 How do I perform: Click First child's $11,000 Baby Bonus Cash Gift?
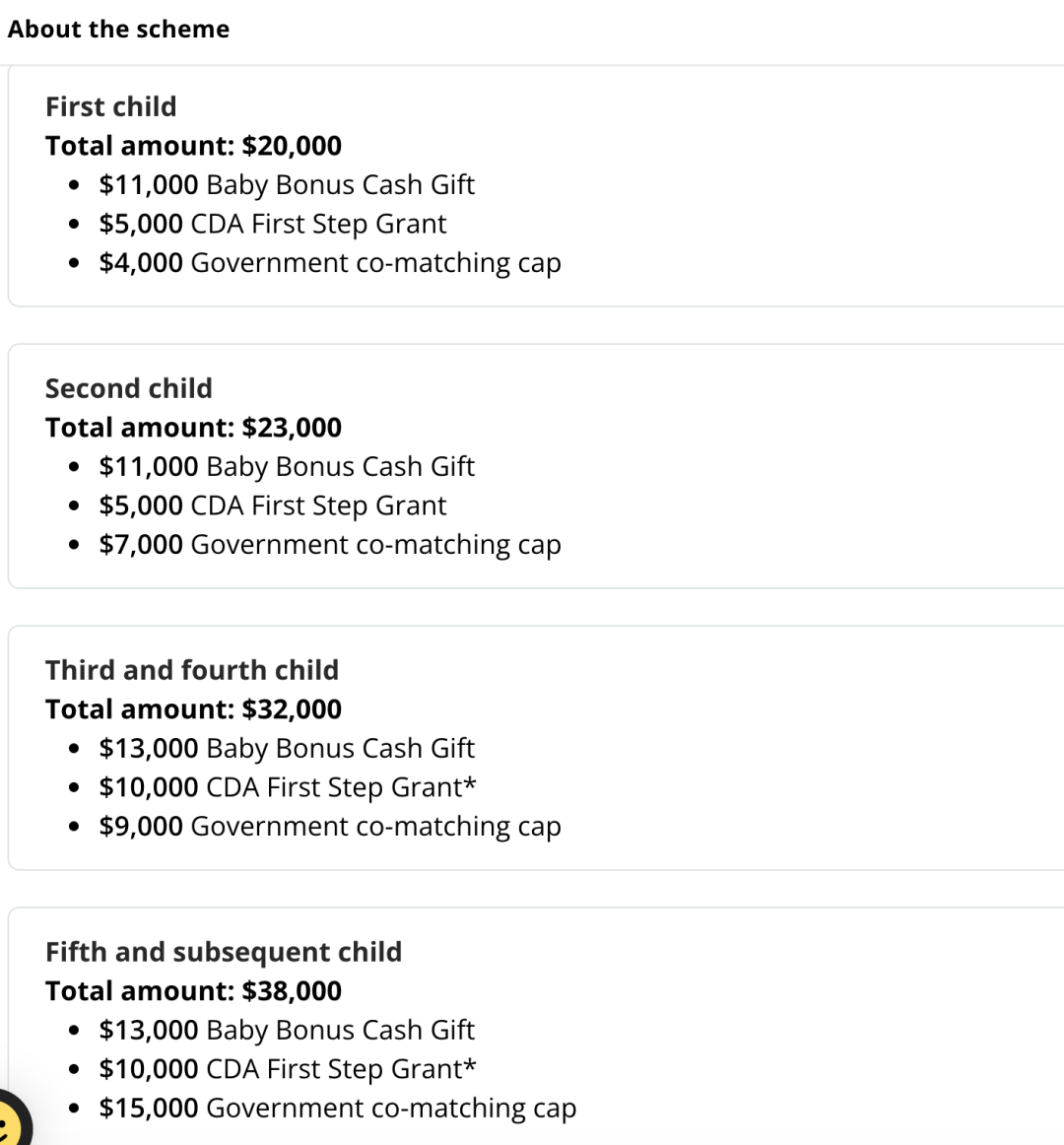[287, 185]
